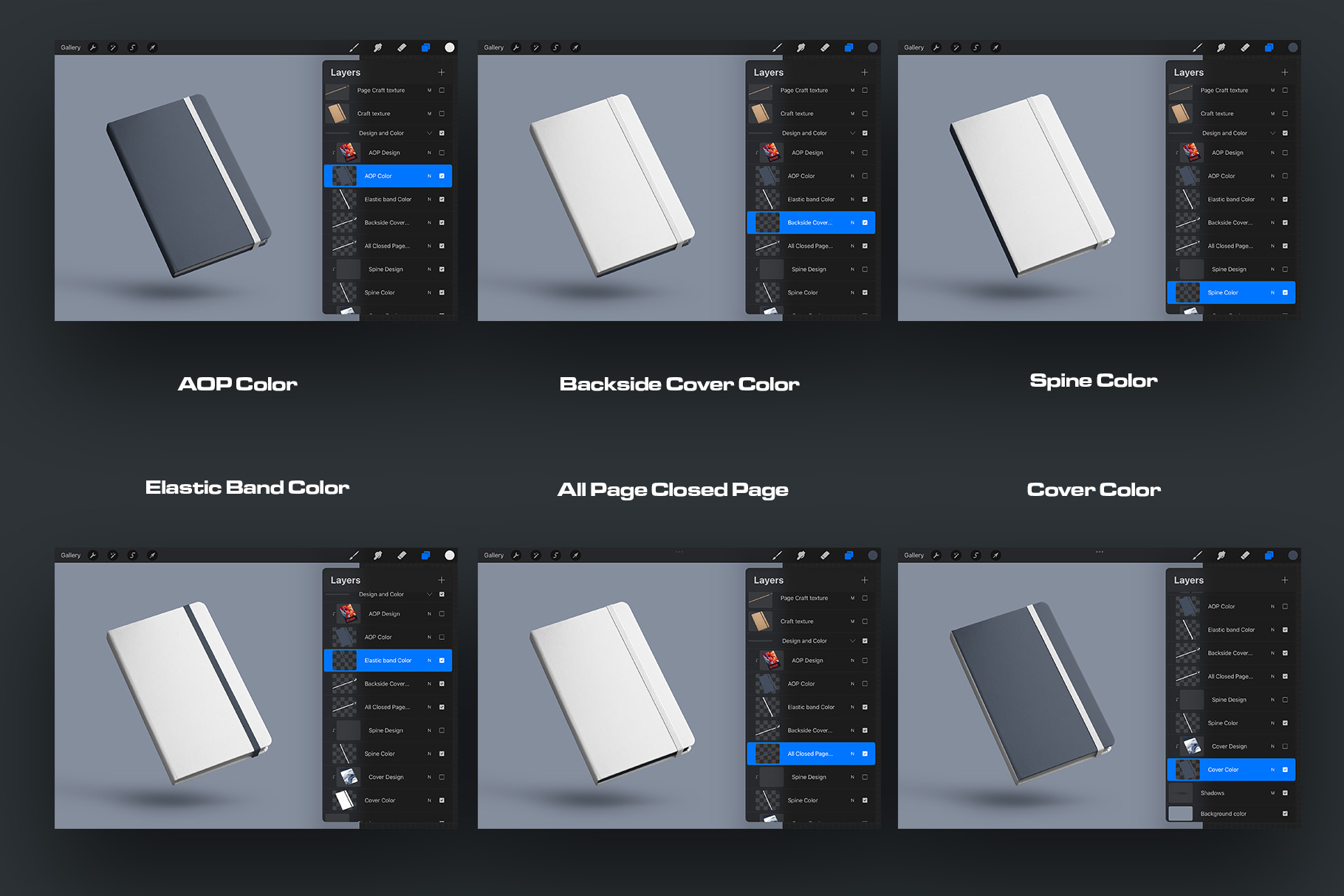Screen dimensions: 1344x896
Task: Add new layer with plus in bottom-right screenshot
Action: (x=1285, y=580)
